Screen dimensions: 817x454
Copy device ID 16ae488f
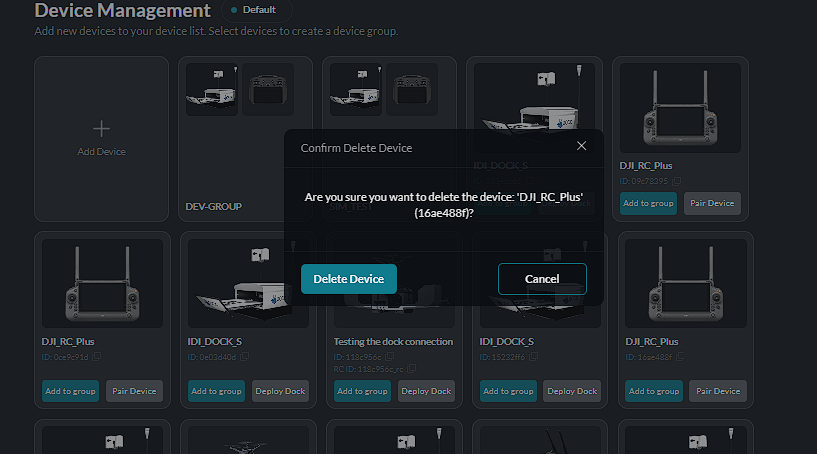click(680, 357)
